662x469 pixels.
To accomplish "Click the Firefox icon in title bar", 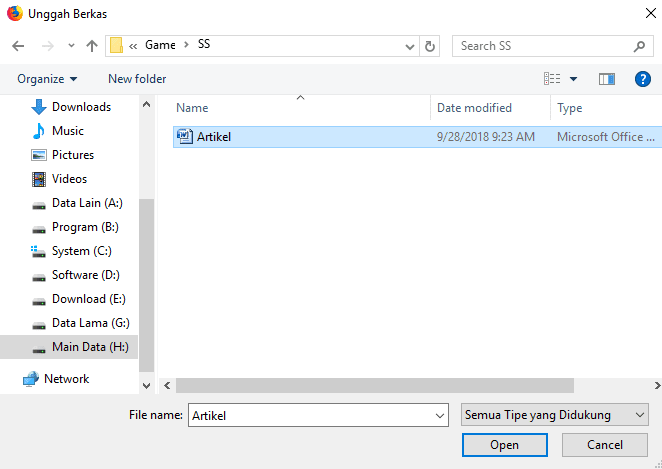I will coord(15,13).
